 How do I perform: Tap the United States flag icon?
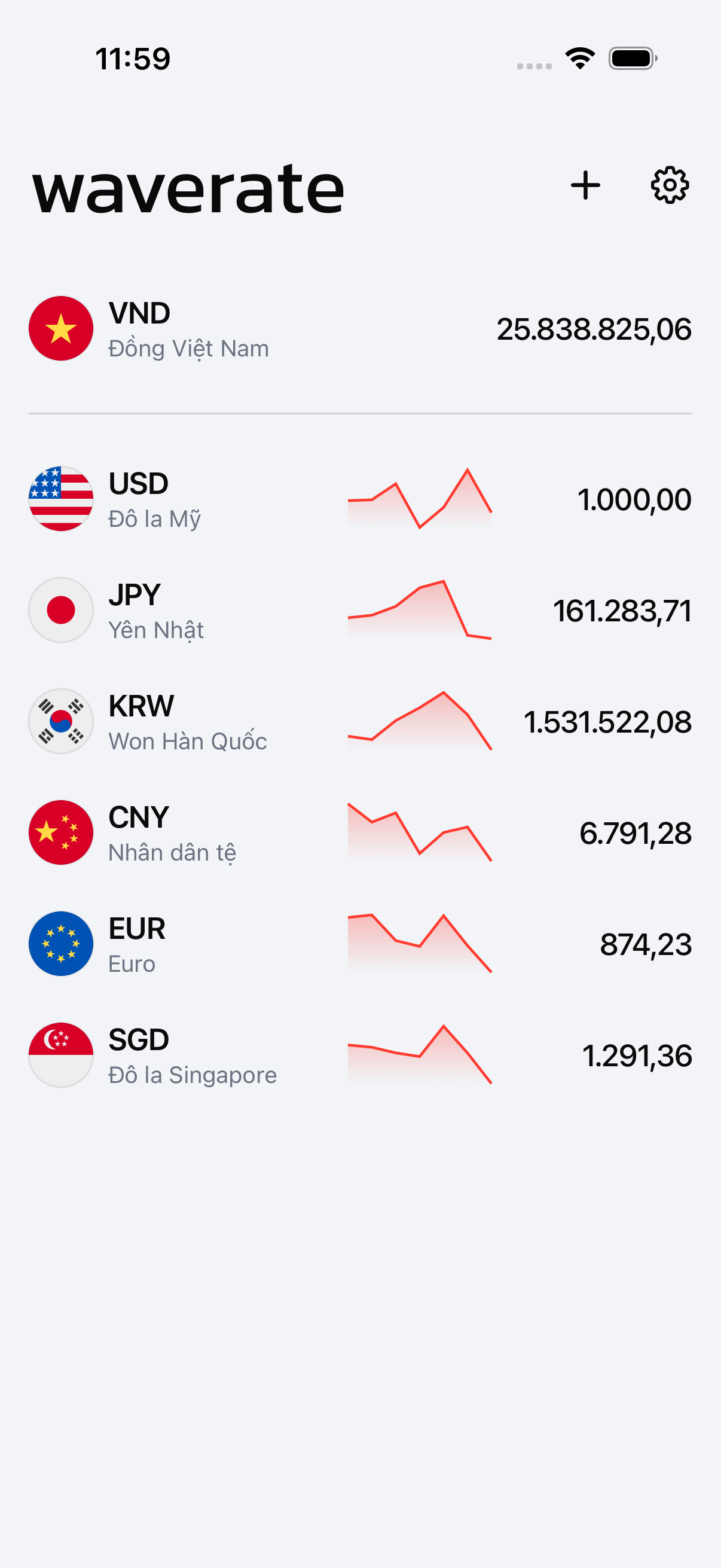[x=61, y=499]
